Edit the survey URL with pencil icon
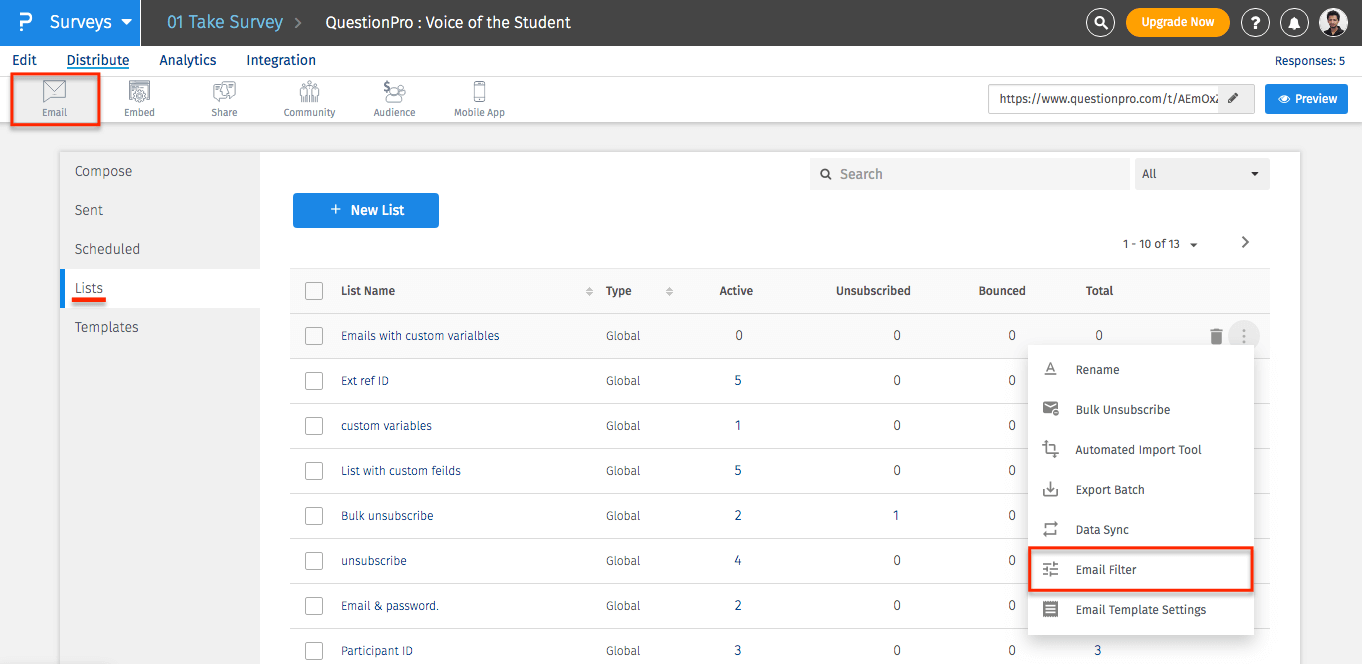The image size is (1362, 664). click(1234, 99)
